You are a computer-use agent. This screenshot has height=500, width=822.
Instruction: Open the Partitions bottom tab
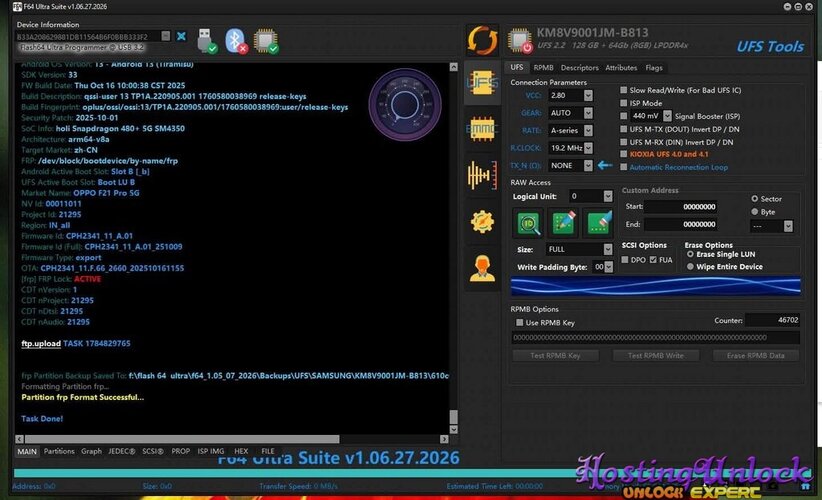59,451
